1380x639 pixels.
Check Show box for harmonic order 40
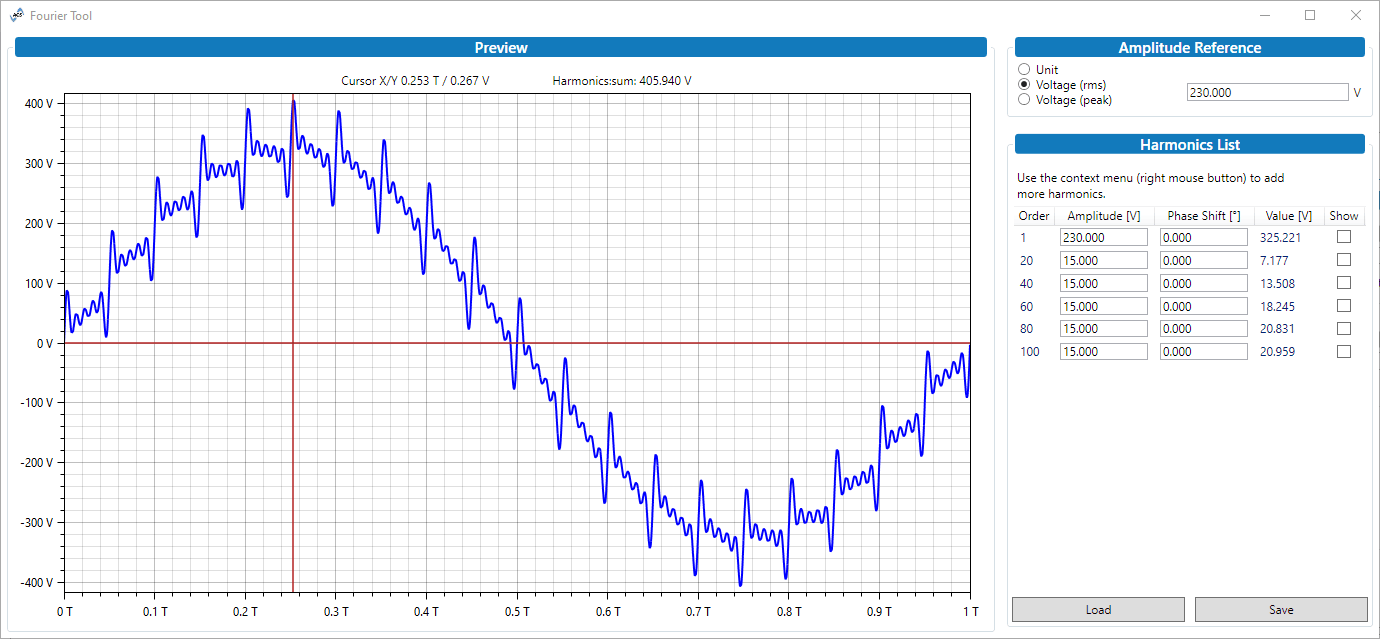(1344, 283)
